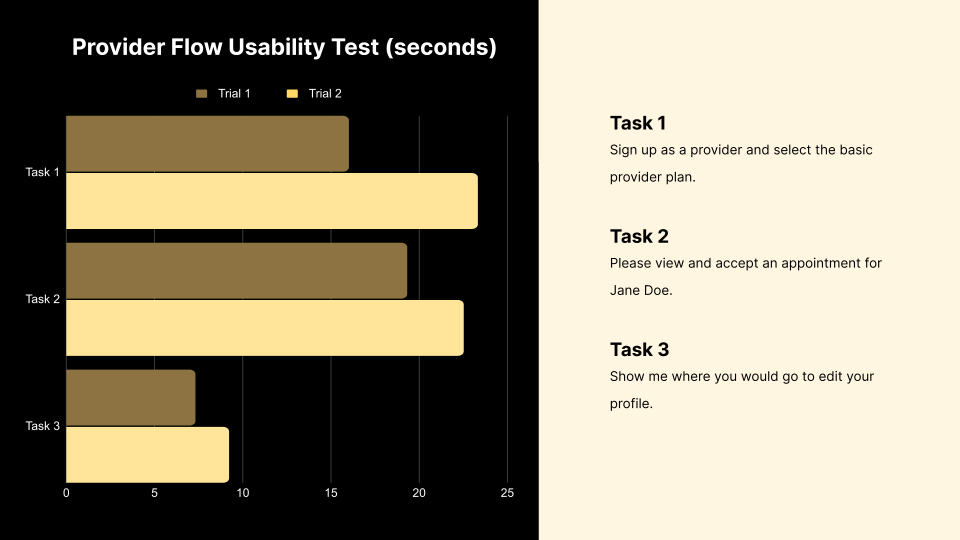This screenshot has width=960, height=540.
Task: Click the Trial 1 legend color swatch
Action: (x=201, y=93)
